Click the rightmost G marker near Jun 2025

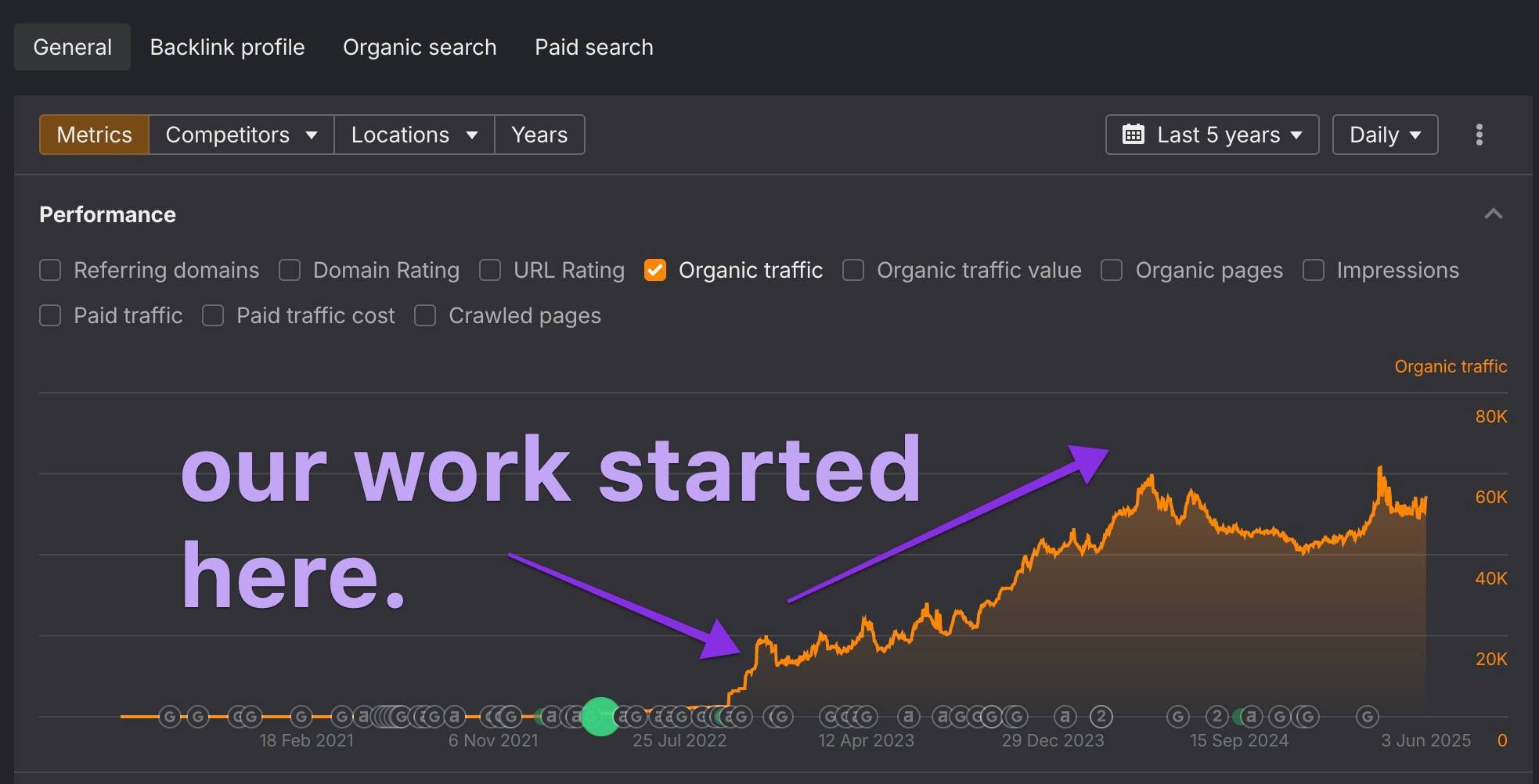(x=1367, y=716)
